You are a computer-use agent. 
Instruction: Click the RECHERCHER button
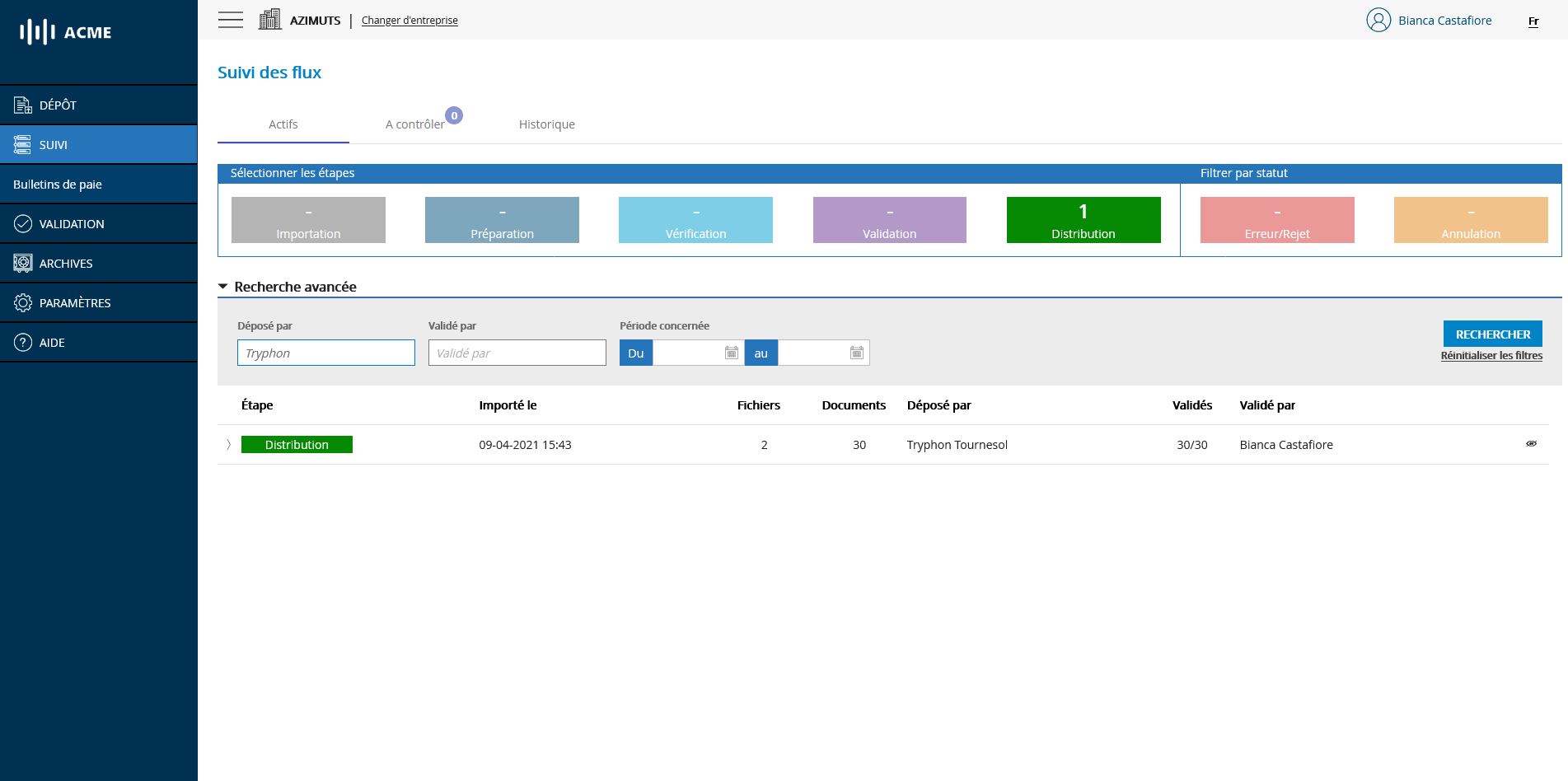1492,334
